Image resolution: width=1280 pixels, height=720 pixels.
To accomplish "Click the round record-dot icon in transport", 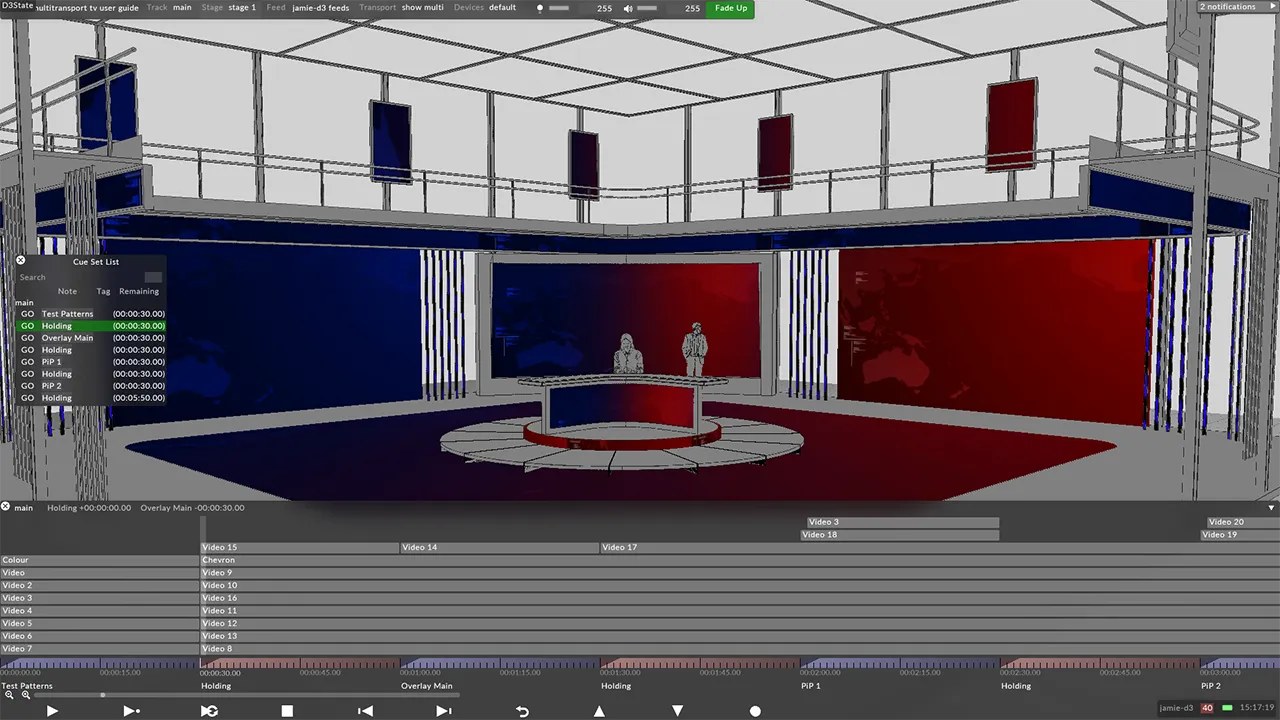I will [755, 711].
